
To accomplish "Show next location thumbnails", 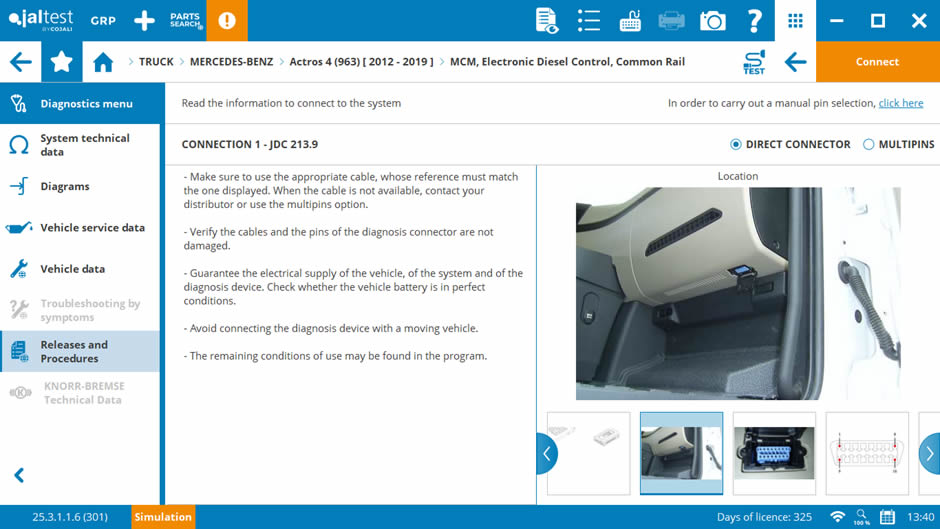I will click(x=930, y=453).
